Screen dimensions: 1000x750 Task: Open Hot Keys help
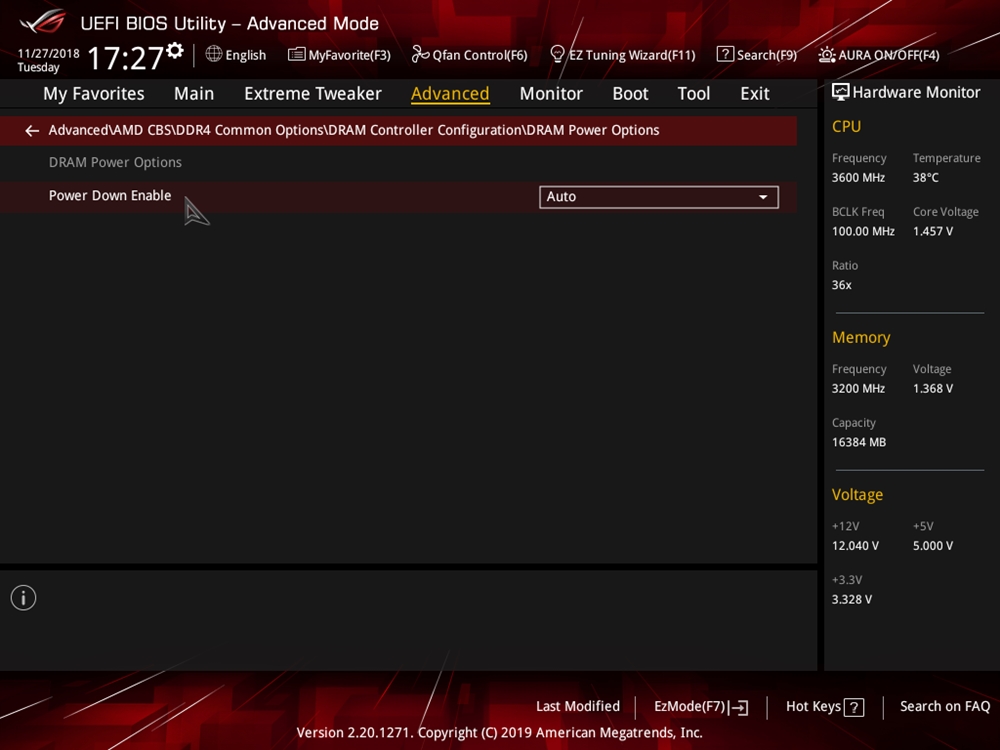(x=825, y=707)
